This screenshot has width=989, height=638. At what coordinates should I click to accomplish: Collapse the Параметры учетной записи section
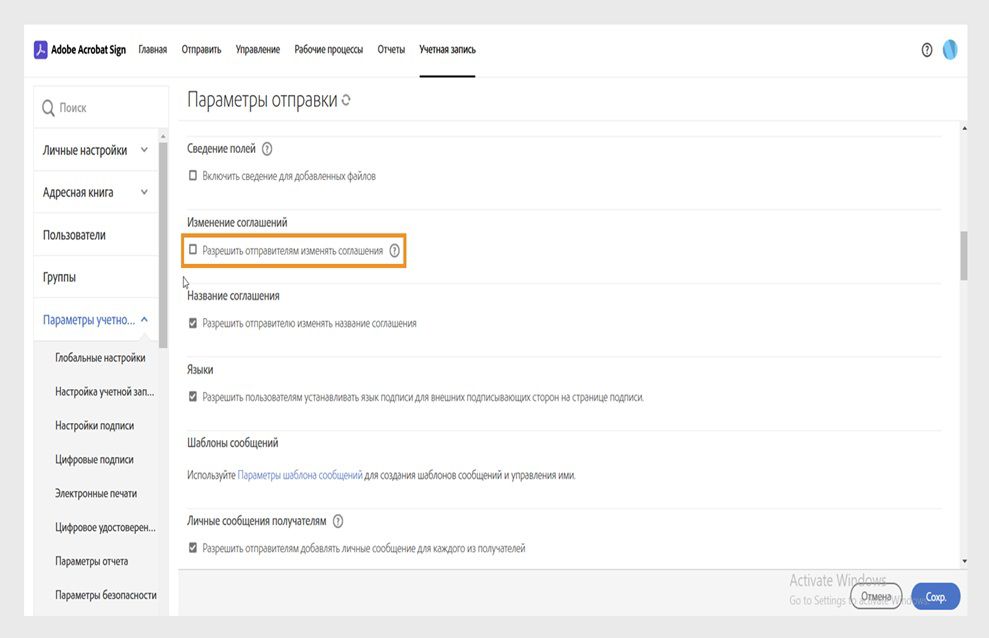point(144,320)
